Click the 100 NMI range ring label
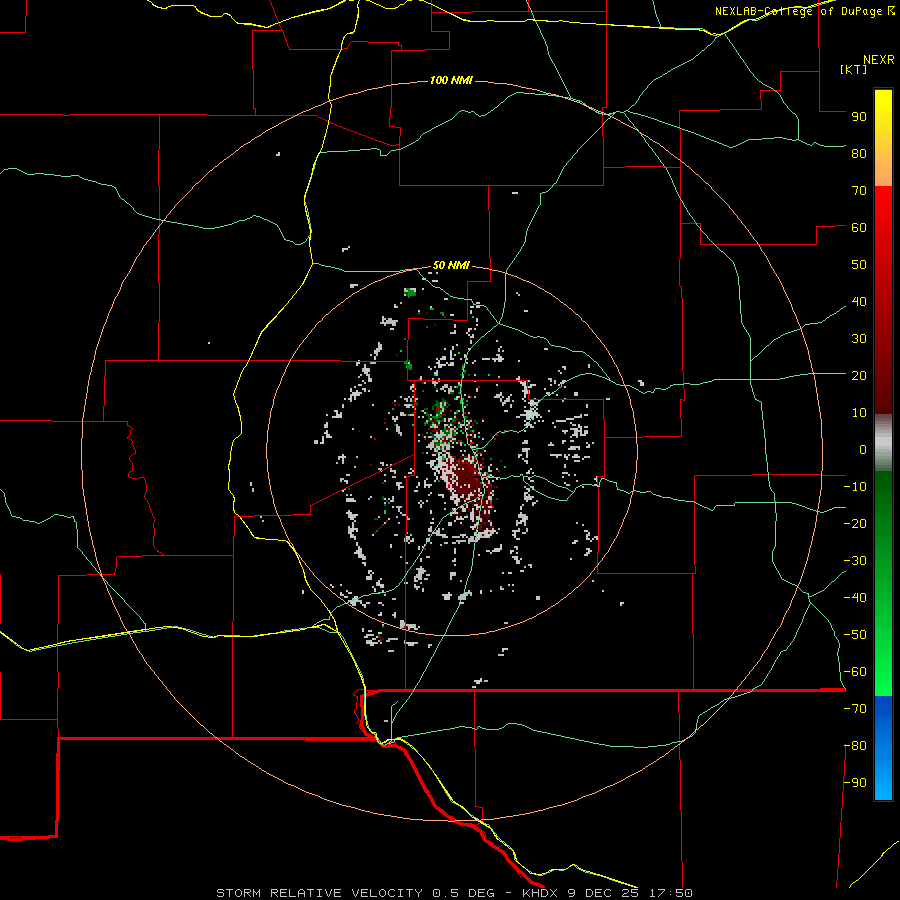 coord(451,80)
